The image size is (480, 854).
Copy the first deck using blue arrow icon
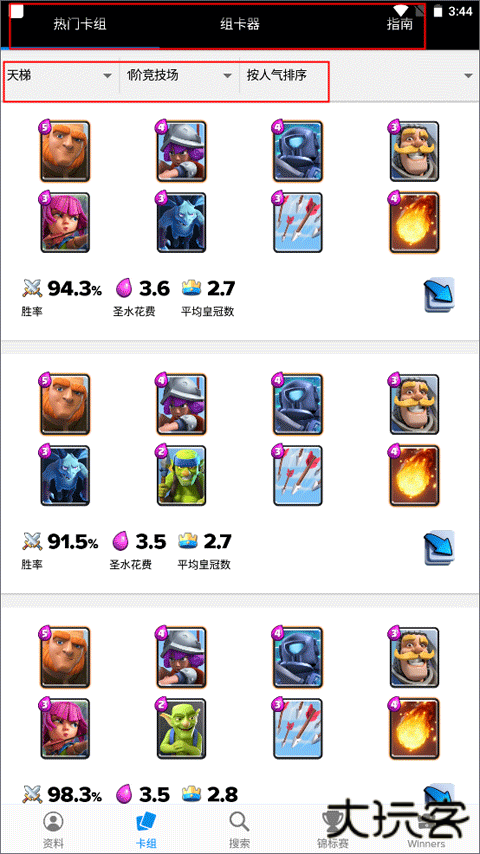click(440, 295)
